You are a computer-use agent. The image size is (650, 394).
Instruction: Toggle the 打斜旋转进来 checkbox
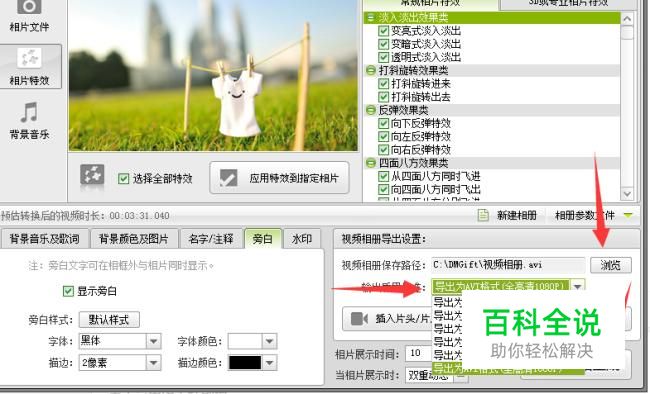pos(383,84)
